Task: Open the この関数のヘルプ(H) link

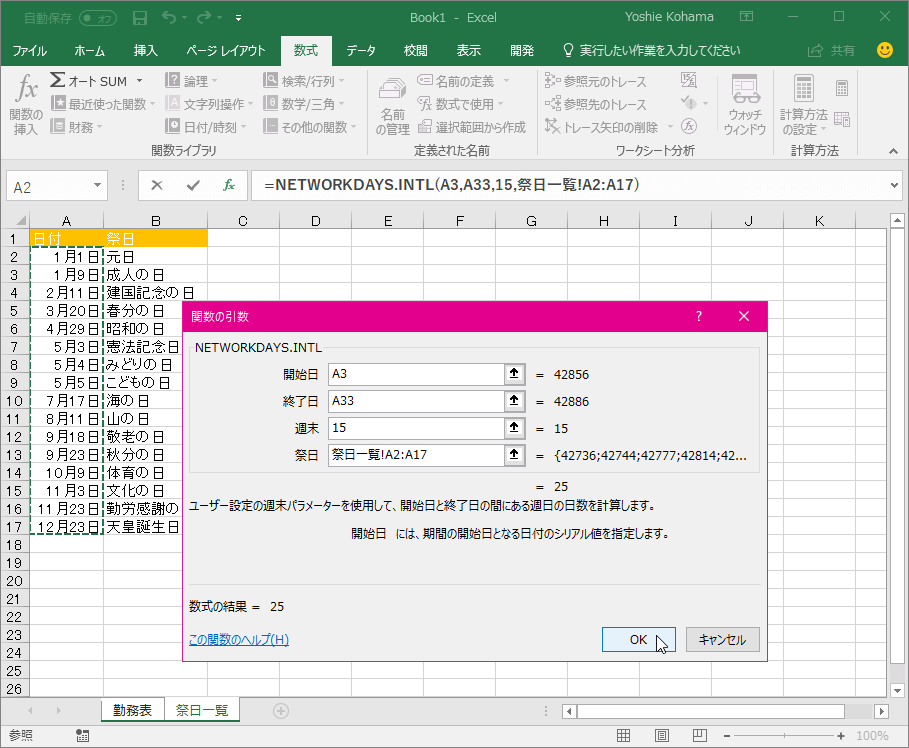Action: click(239, 640)
